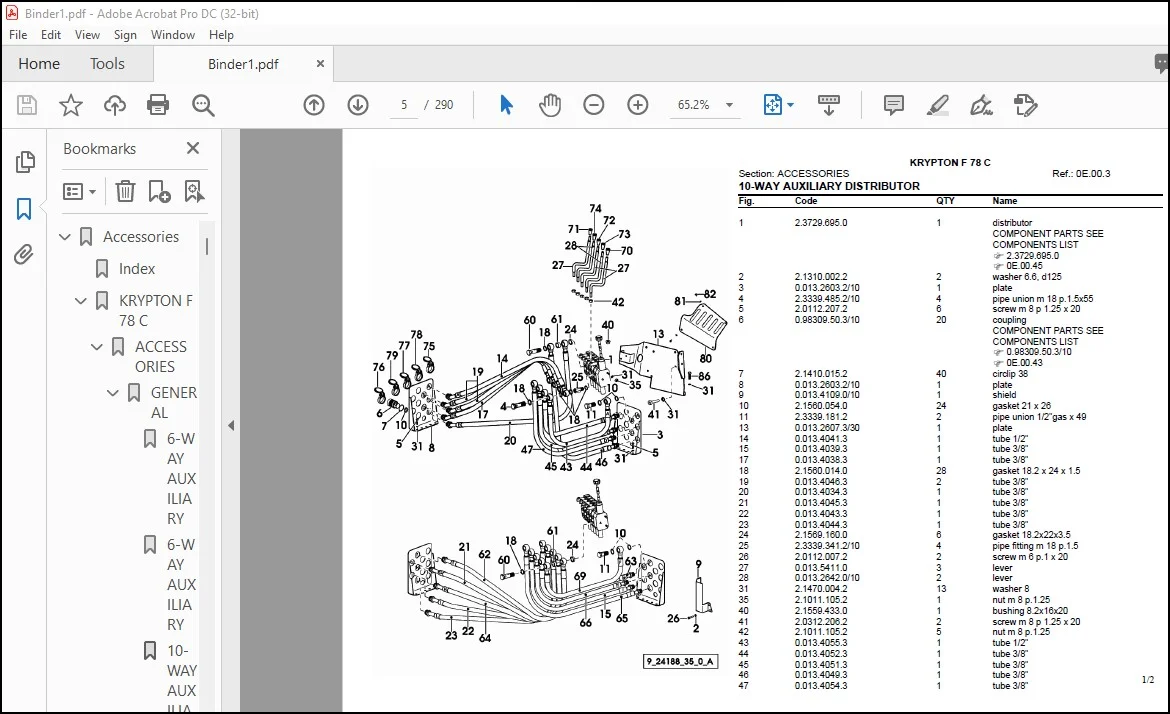1170x714 pixels.
Task: Select the KRYPTON F 78 C bookmark
Action: pos(155,310)
